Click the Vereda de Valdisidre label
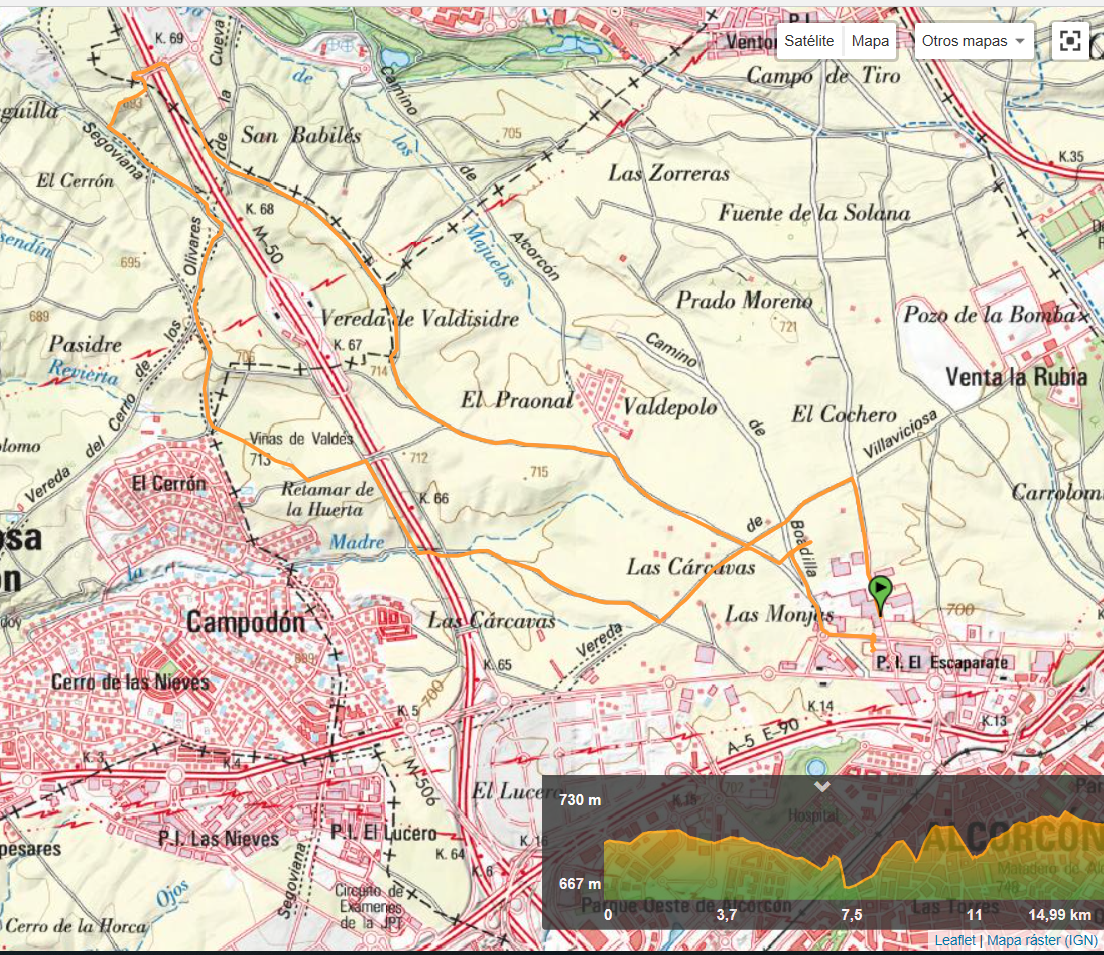The image size is (1104, 955). (420, 318)
